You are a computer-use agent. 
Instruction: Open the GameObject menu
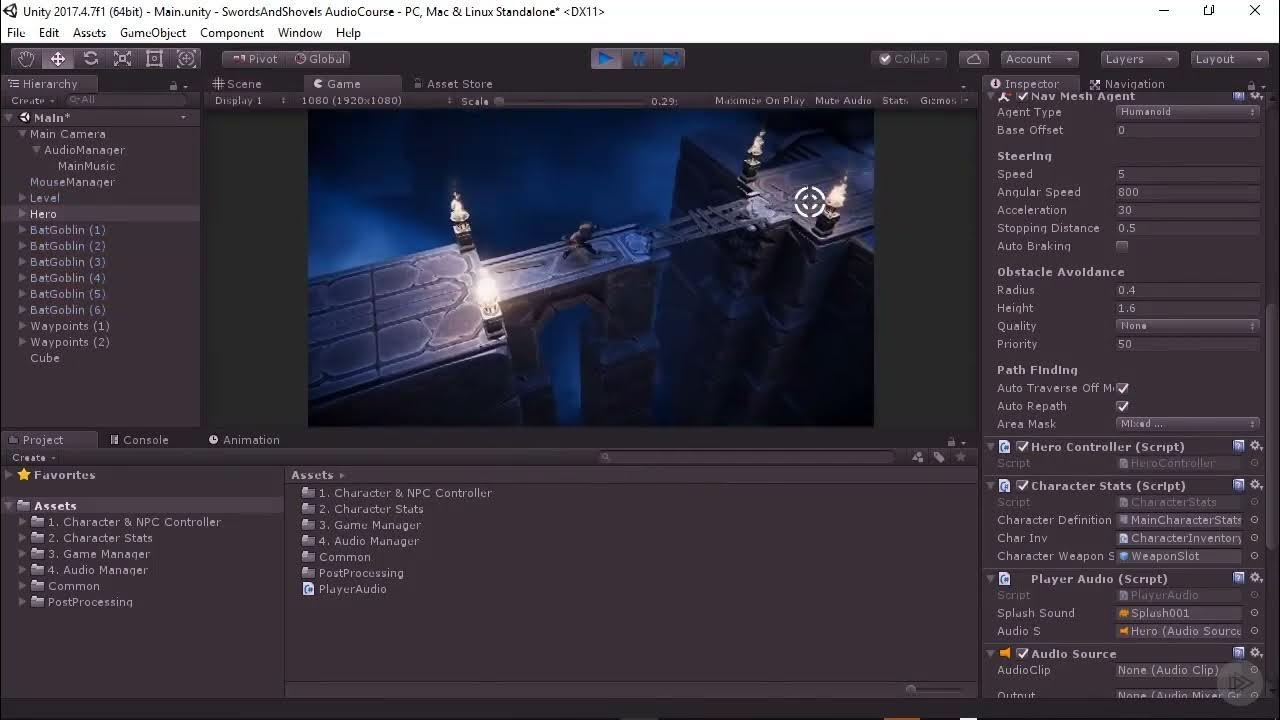(153, 33)
